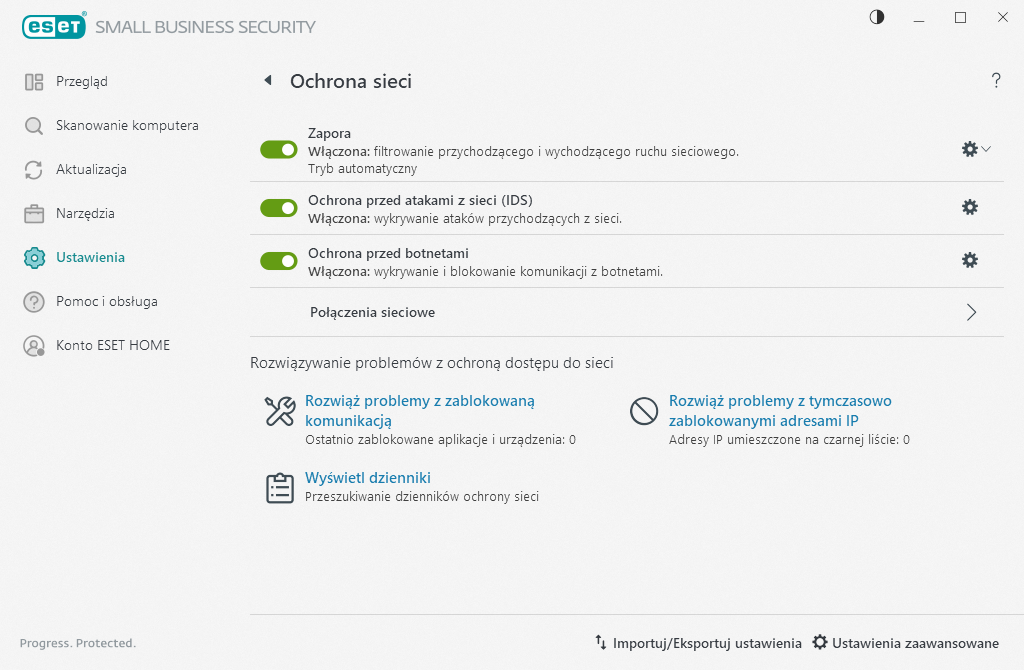The height and width of the screenshot is (670, 1024).
Task: Select Skanowanie komputera in the sidebar
Action: (x=127, y=126)
